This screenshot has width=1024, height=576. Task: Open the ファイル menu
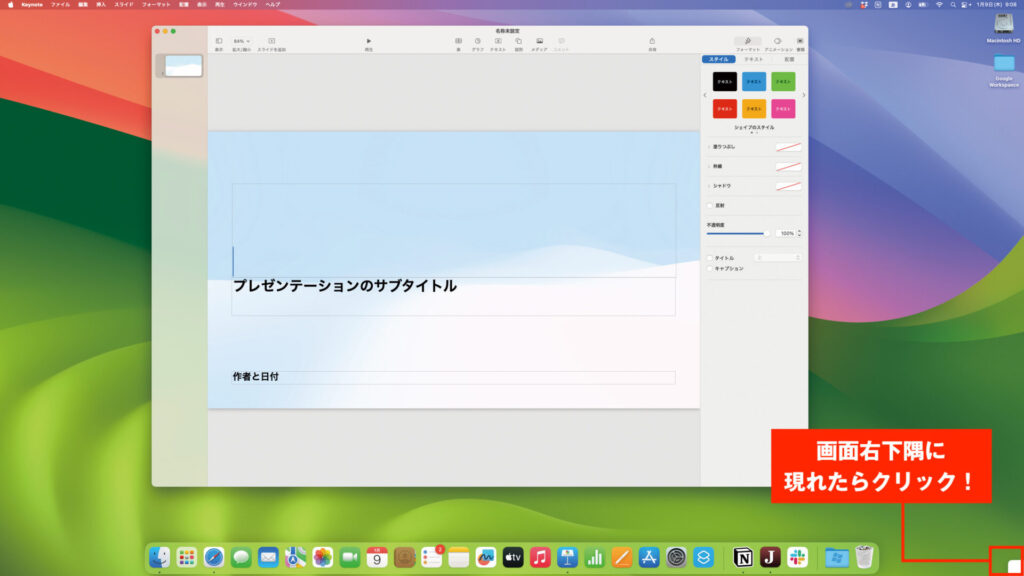pyautogui.click(x=61, y=5)
